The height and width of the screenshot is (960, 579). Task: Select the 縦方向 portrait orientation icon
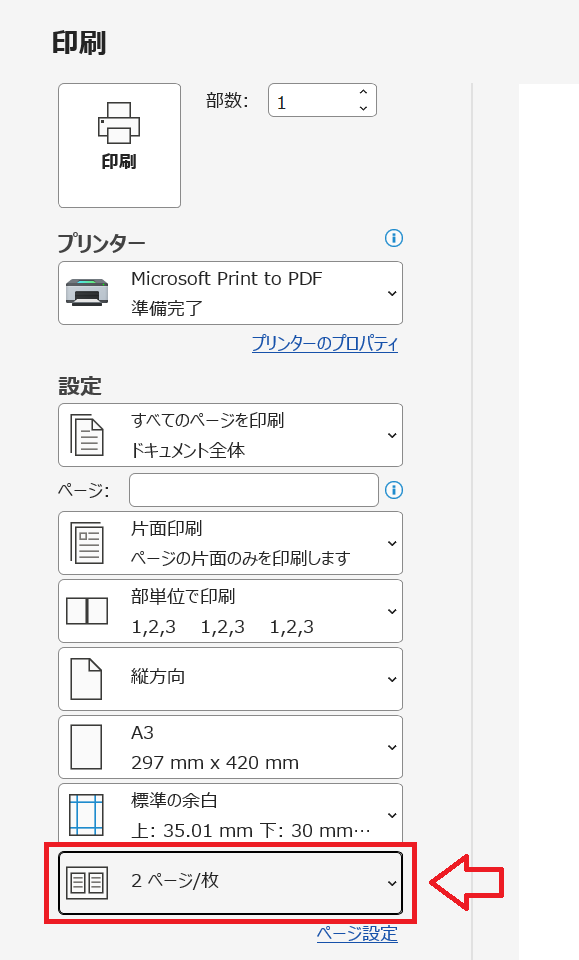(85, 678)
